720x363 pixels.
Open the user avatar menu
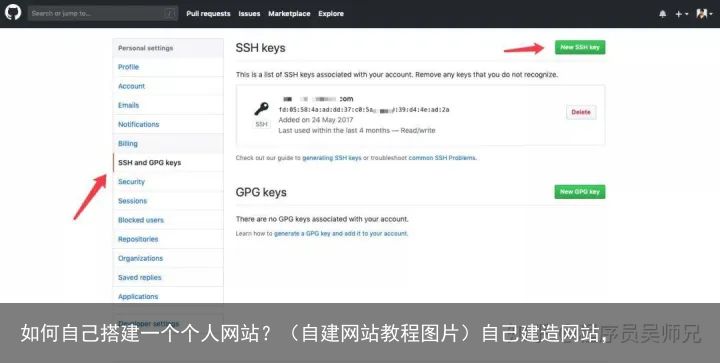704,14
